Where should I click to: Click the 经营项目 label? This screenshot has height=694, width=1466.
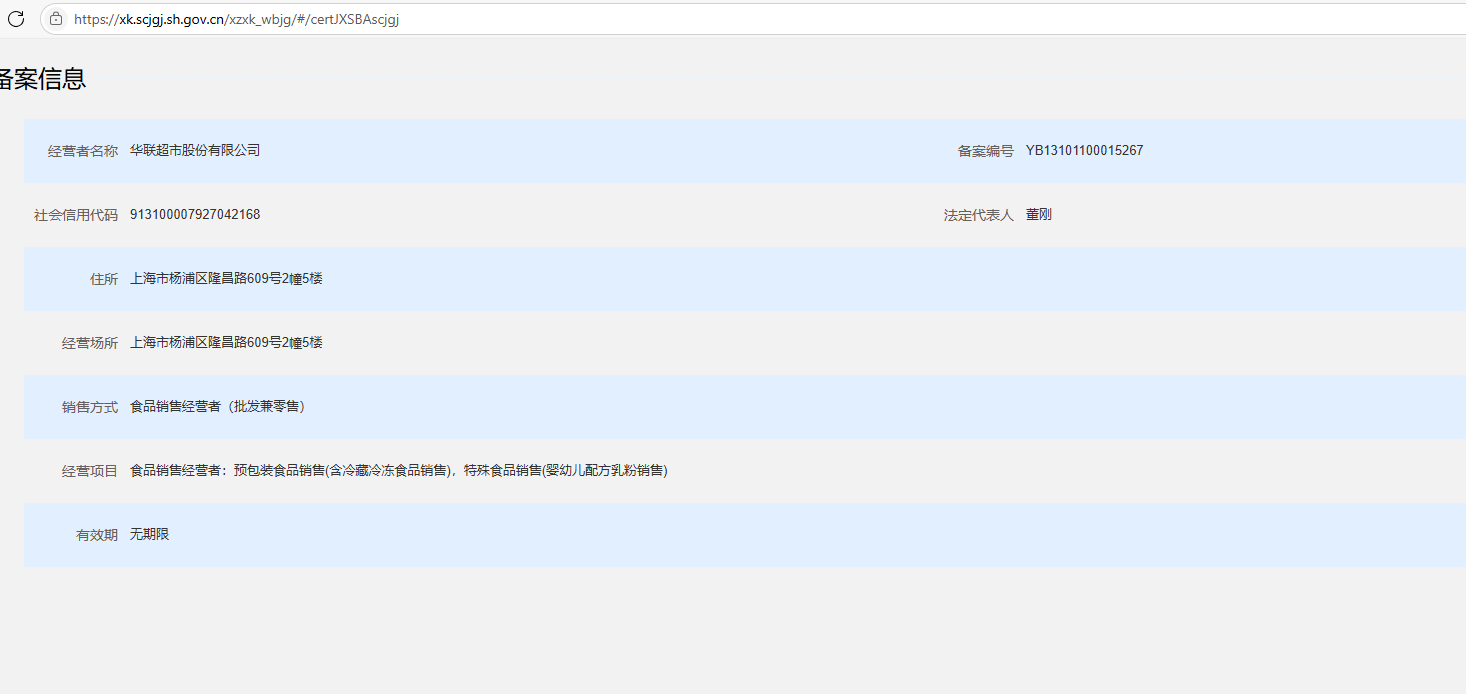[x=90, y=471]
